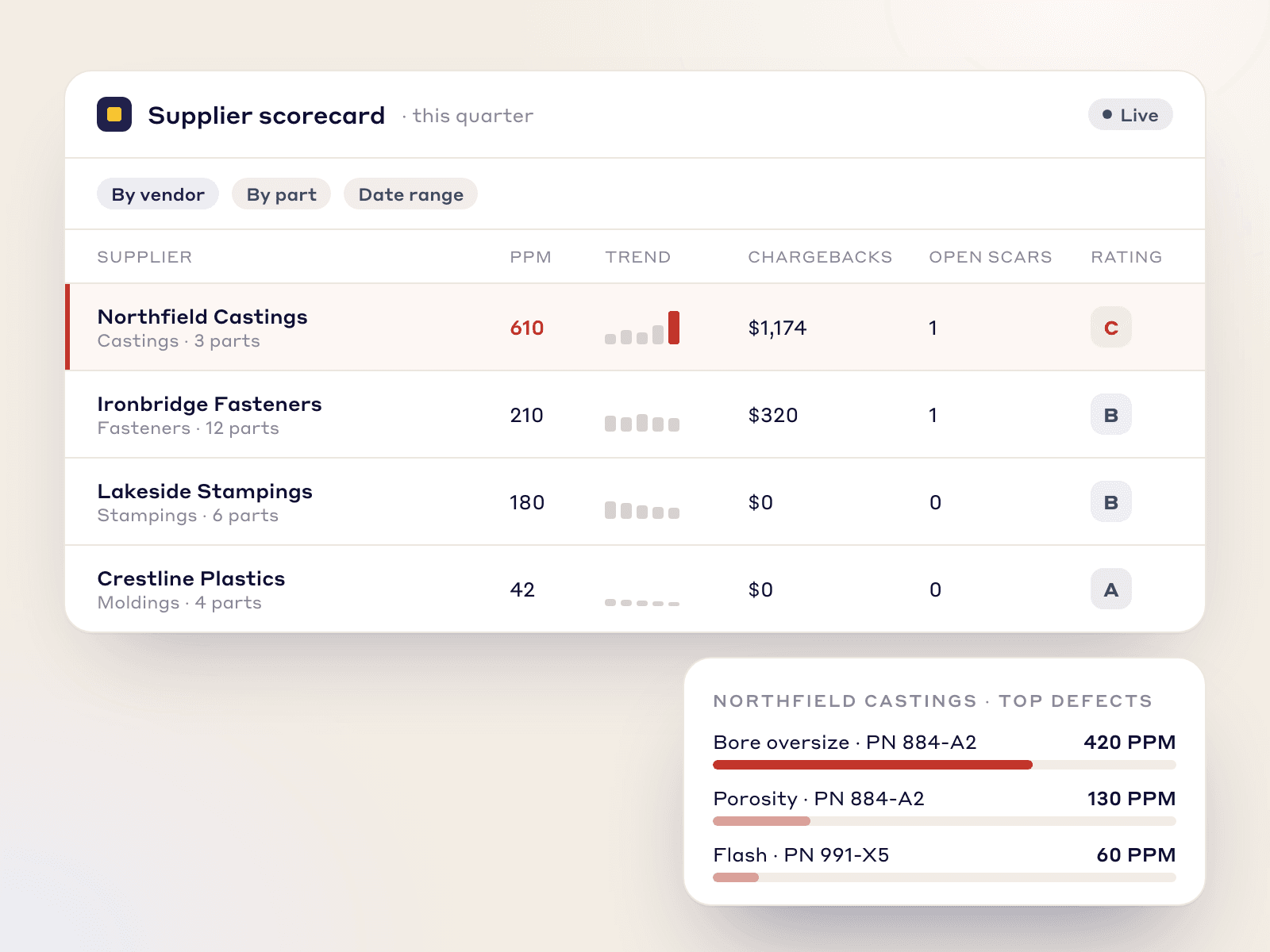Screen dimensions: 1270x952
Task: Click the 180 PPM value
Action: 527,502
